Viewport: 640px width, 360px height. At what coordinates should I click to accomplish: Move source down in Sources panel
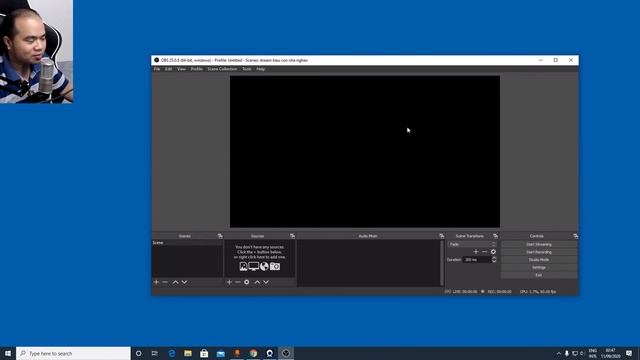point(266,282)
